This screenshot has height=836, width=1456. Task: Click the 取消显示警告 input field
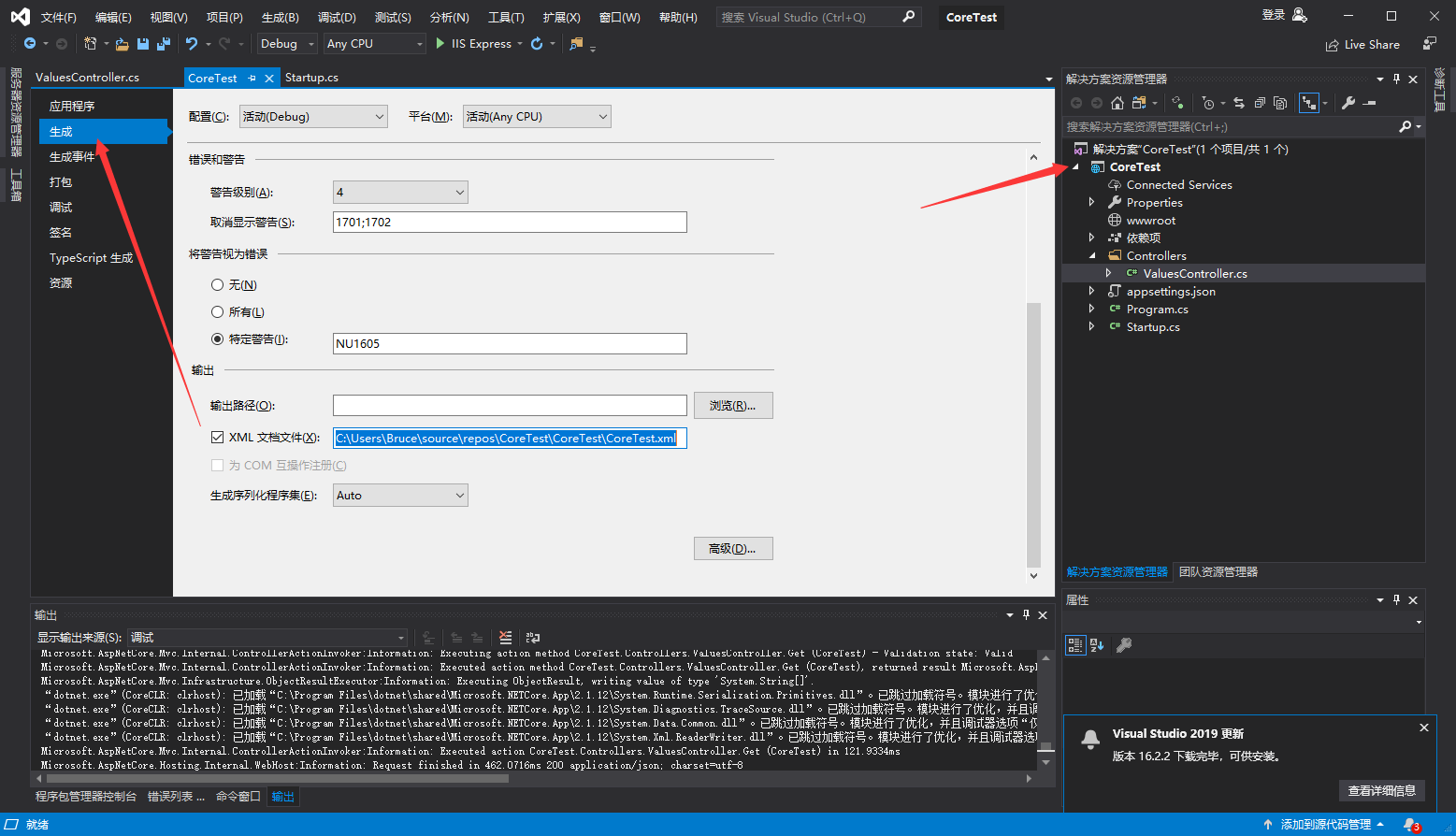[x=510, y=222]
